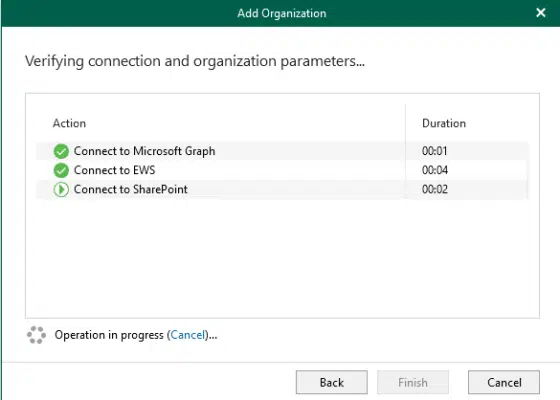560x400 pixels.
Task: Select the Connect to SharePoint row
Action: point(282,189)
